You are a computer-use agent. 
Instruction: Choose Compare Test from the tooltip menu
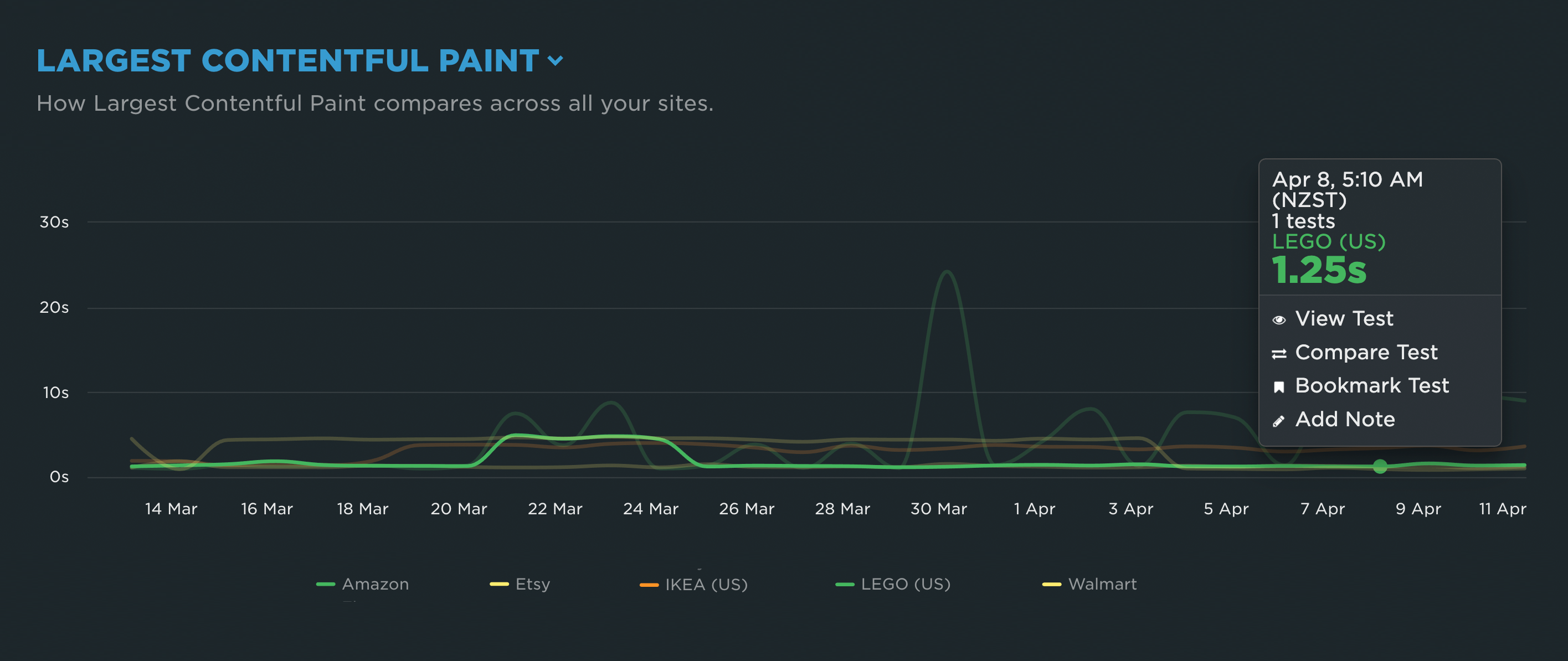pyautogui.click(x=1365, y=352)
